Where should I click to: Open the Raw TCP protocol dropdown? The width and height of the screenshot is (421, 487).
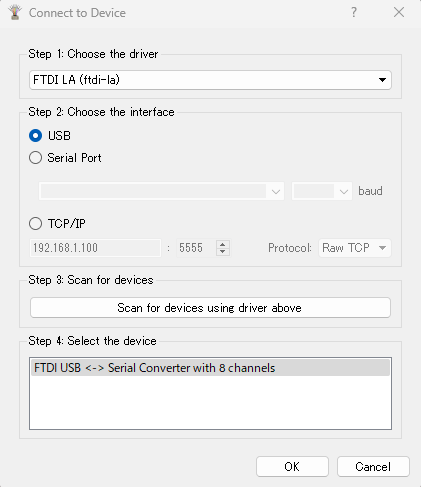(355, 248)
